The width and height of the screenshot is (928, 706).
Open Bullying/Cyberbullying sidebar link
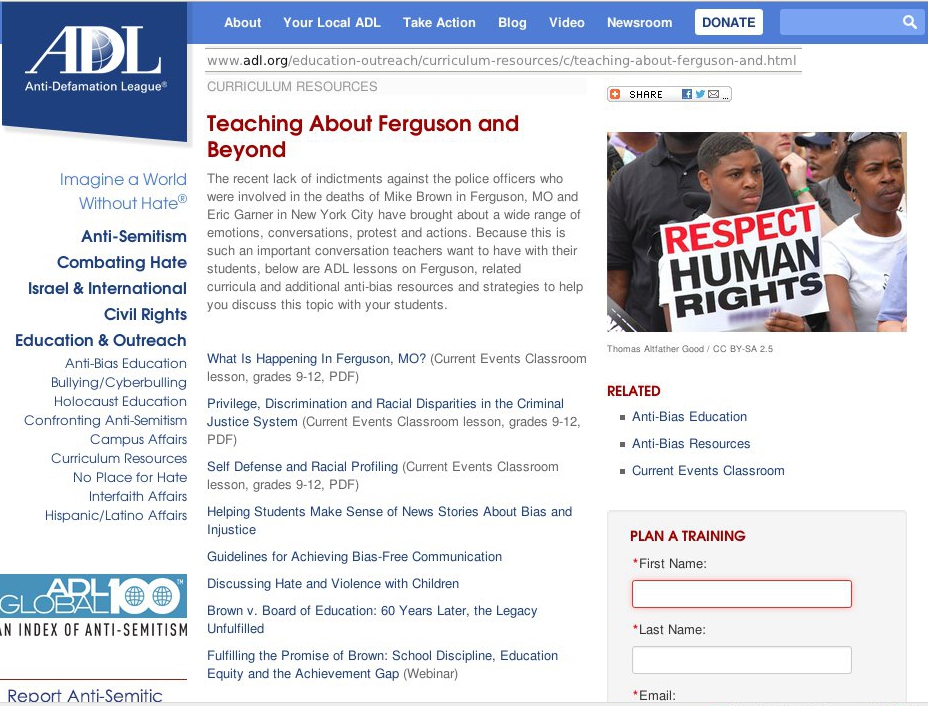[119, 382]
